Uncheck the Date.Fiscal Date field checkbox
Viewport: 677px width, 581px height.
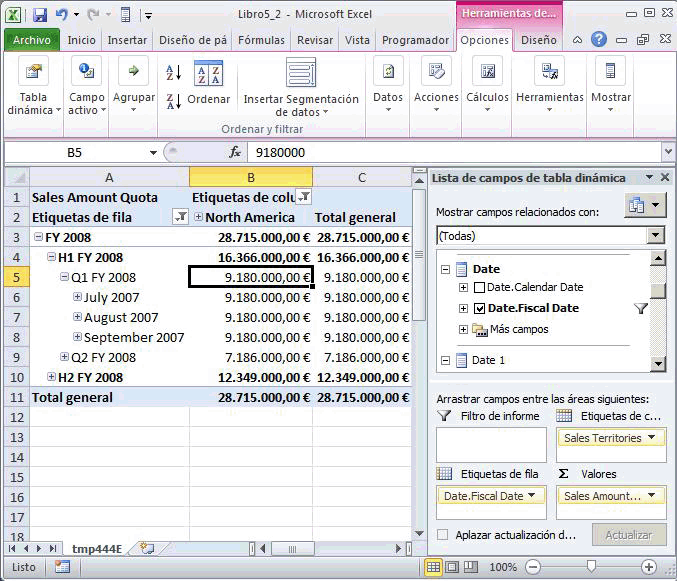tap(480, 309)
